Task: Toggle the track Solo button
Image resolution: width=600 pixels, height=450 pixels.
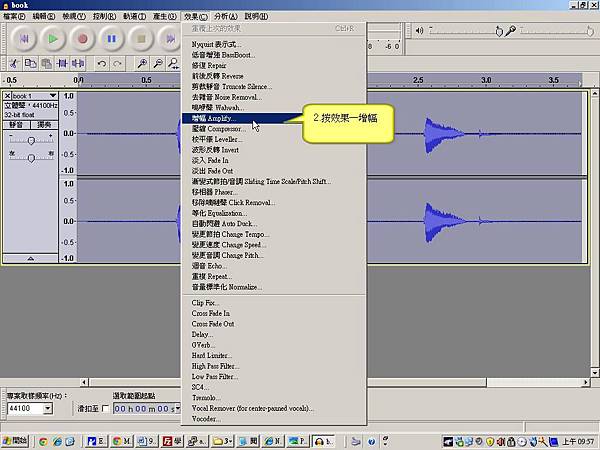Action: 44,125
